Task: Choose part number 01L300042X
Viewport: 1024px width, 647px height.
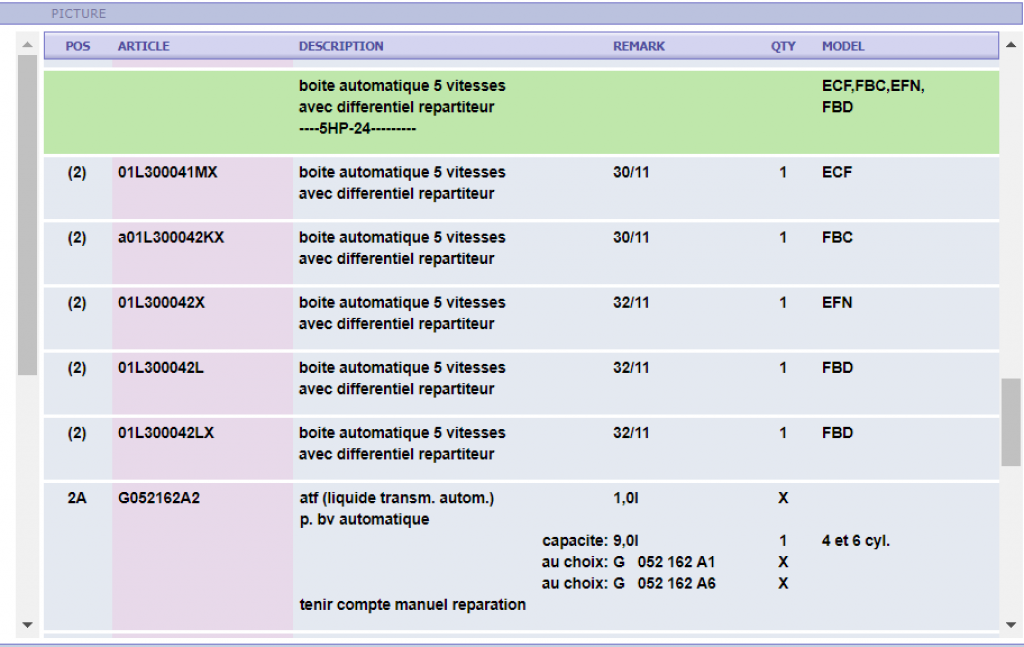Action: pos(161,302)
